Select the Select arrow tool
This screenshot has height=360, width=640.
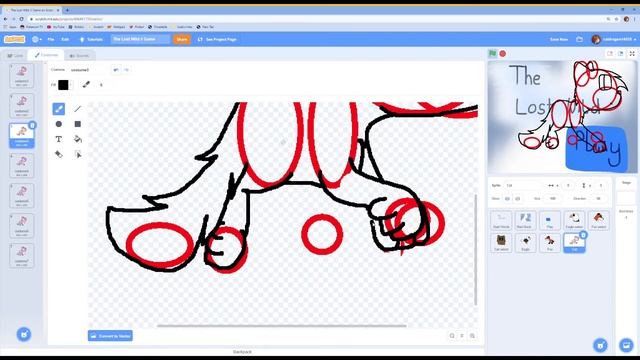click(78, 154)
